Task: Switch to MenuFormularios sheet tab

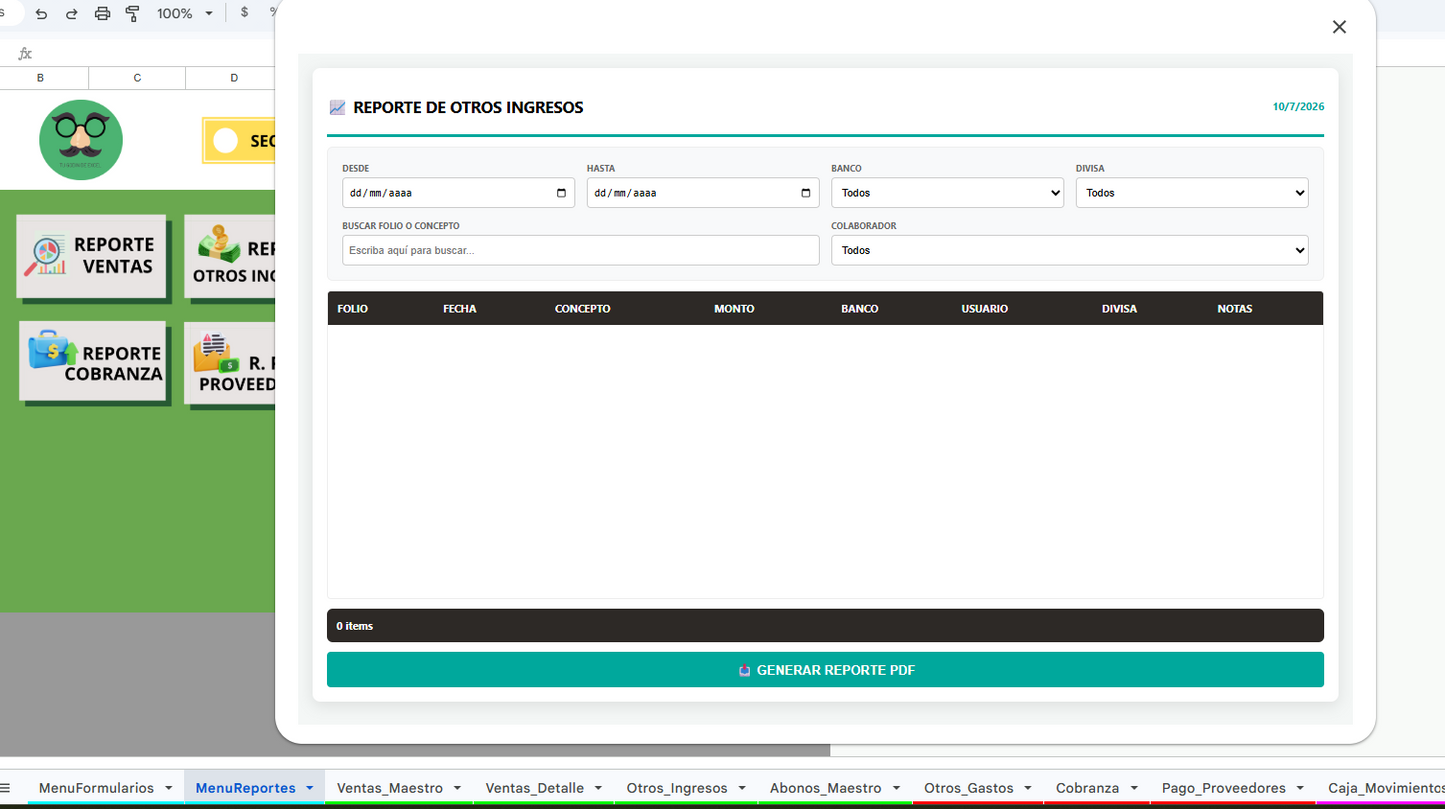Action: pyautogui.click(x=96, y=788)
